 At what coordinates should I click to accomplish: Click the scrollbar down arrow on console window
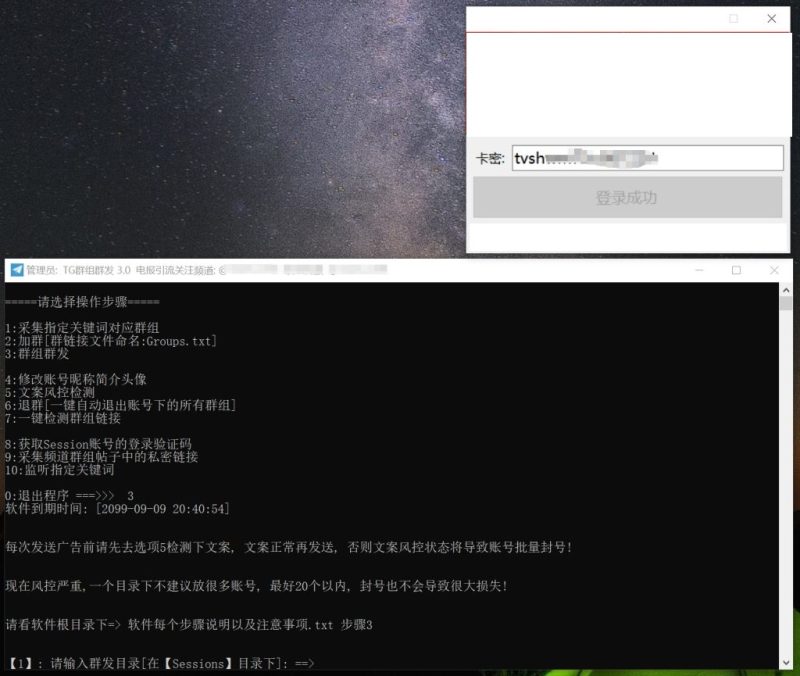point(784,660)
